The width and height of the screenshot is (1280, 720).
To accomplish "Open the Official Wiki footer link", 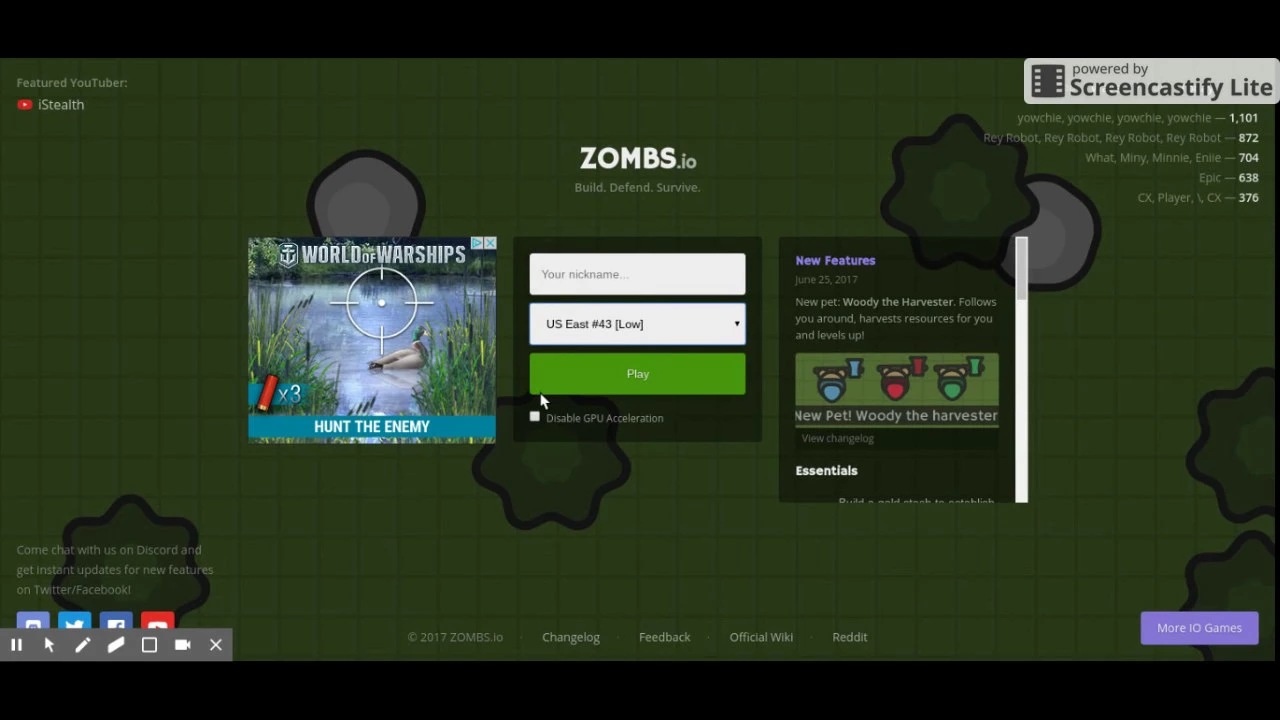I will pos(761,637).
